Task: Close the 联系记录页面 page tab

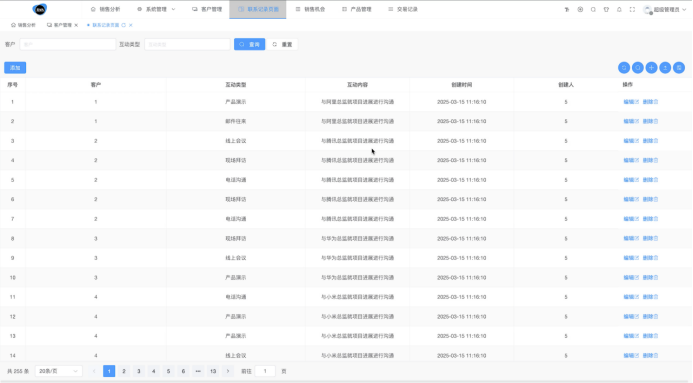Action: (x=131, y=25)
